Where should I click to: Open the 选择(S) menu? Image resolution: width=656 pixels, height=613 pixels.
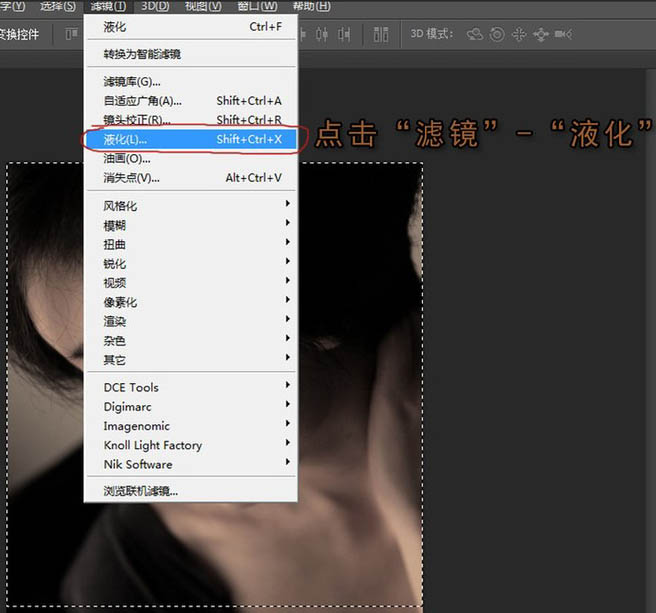pyautogui.click(x=58, y=6)
